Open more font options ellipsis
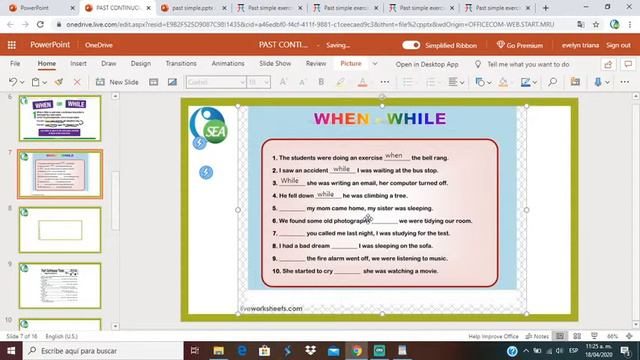The height and width of the screenshot is (360, 640). (384, 82)
